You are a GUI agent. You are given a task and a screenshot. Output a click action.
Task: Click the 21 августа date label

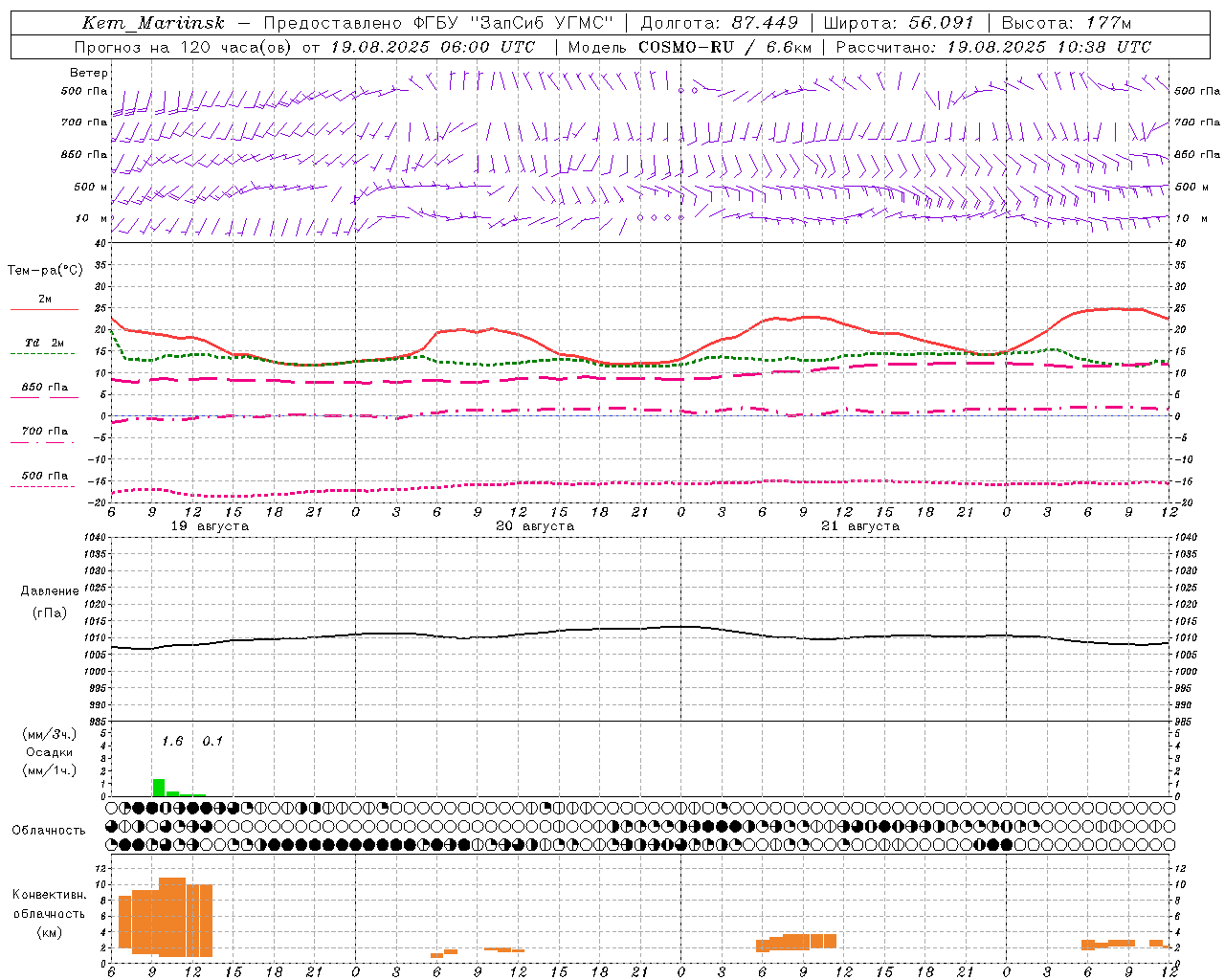pos(860,526)
